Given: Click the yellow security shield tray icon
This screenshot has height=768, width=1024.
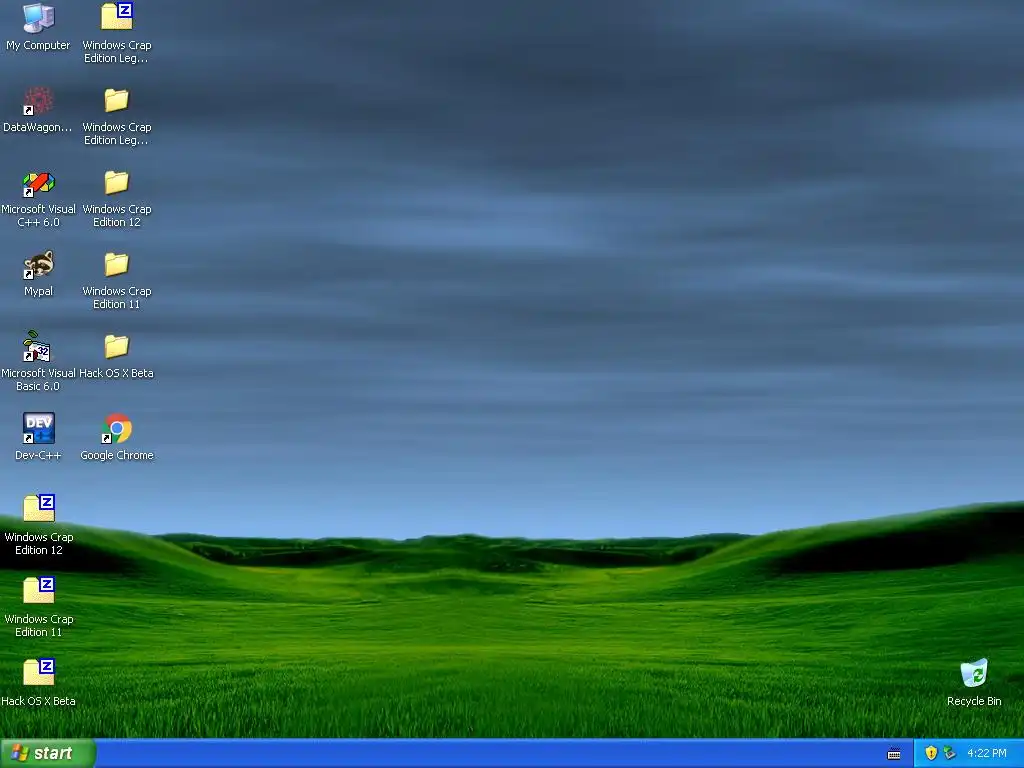Looking at the screenshot, I should 931,753.
